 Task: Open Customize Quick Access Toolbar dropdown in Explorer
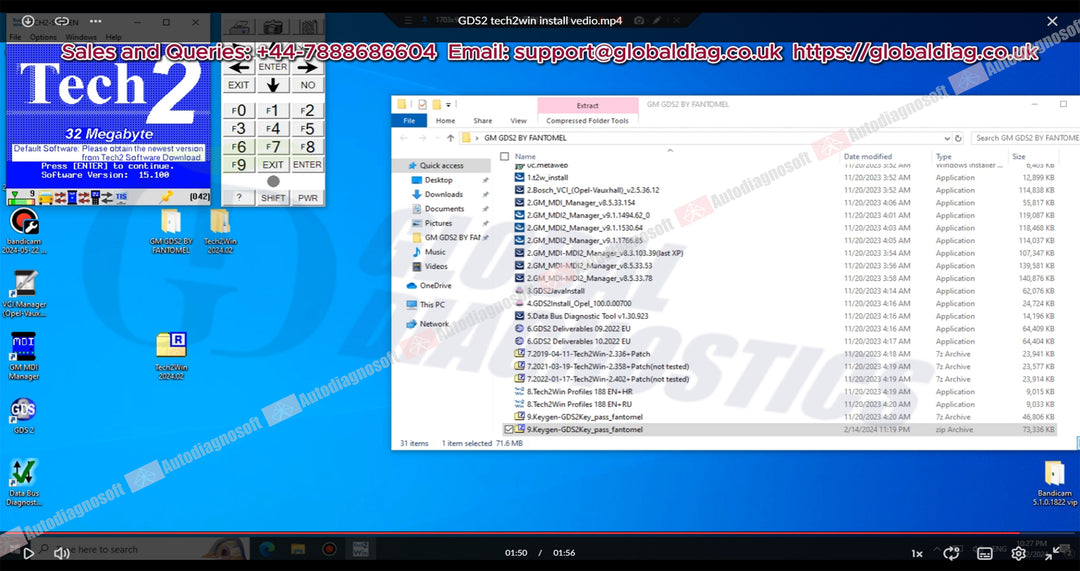click(448, 105)
